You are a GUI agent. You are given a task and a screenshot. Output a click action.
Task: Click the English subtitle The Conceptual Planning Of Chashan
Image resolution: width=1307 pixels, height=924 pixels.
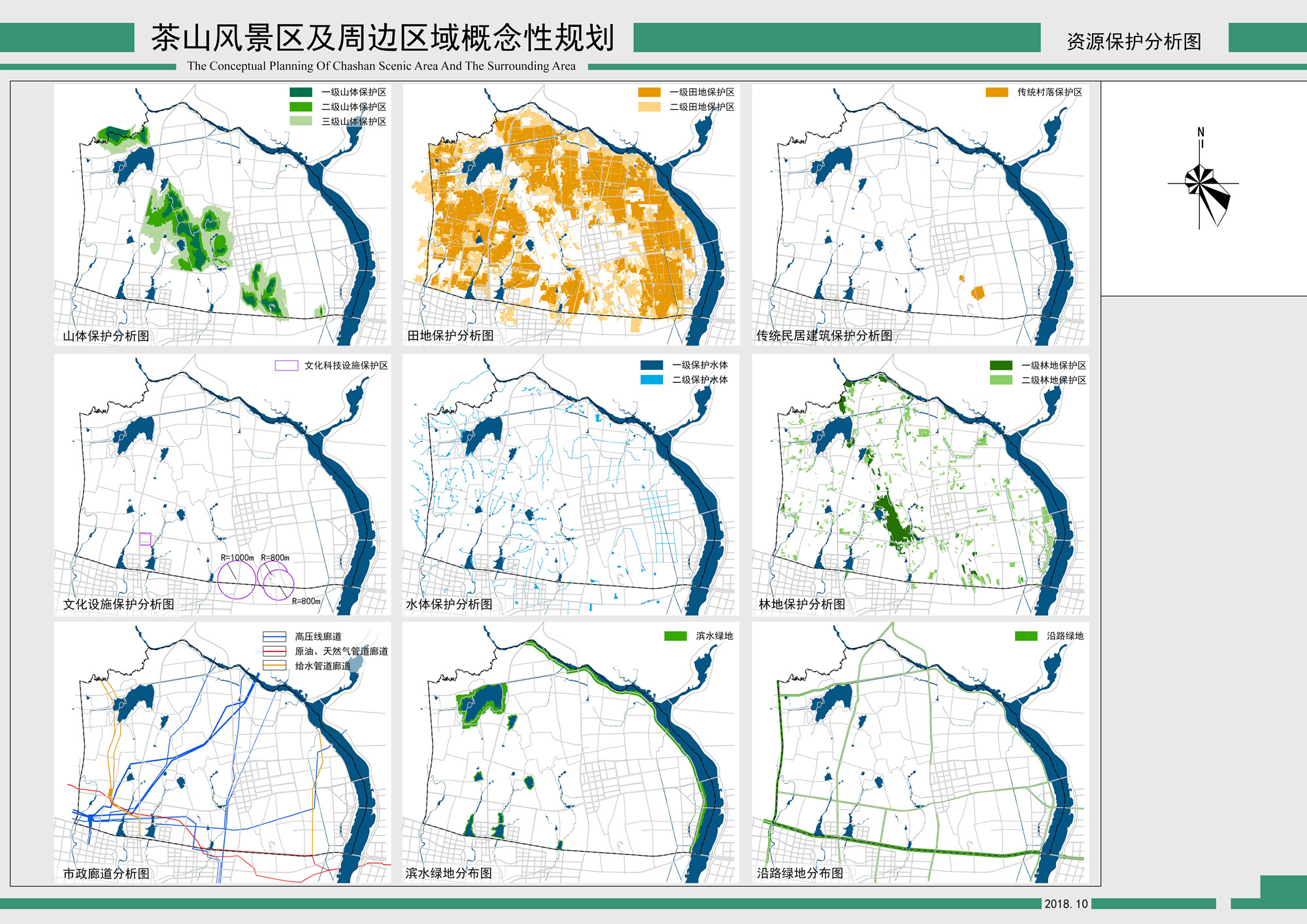pyautogui.click(x=382, y=66)
